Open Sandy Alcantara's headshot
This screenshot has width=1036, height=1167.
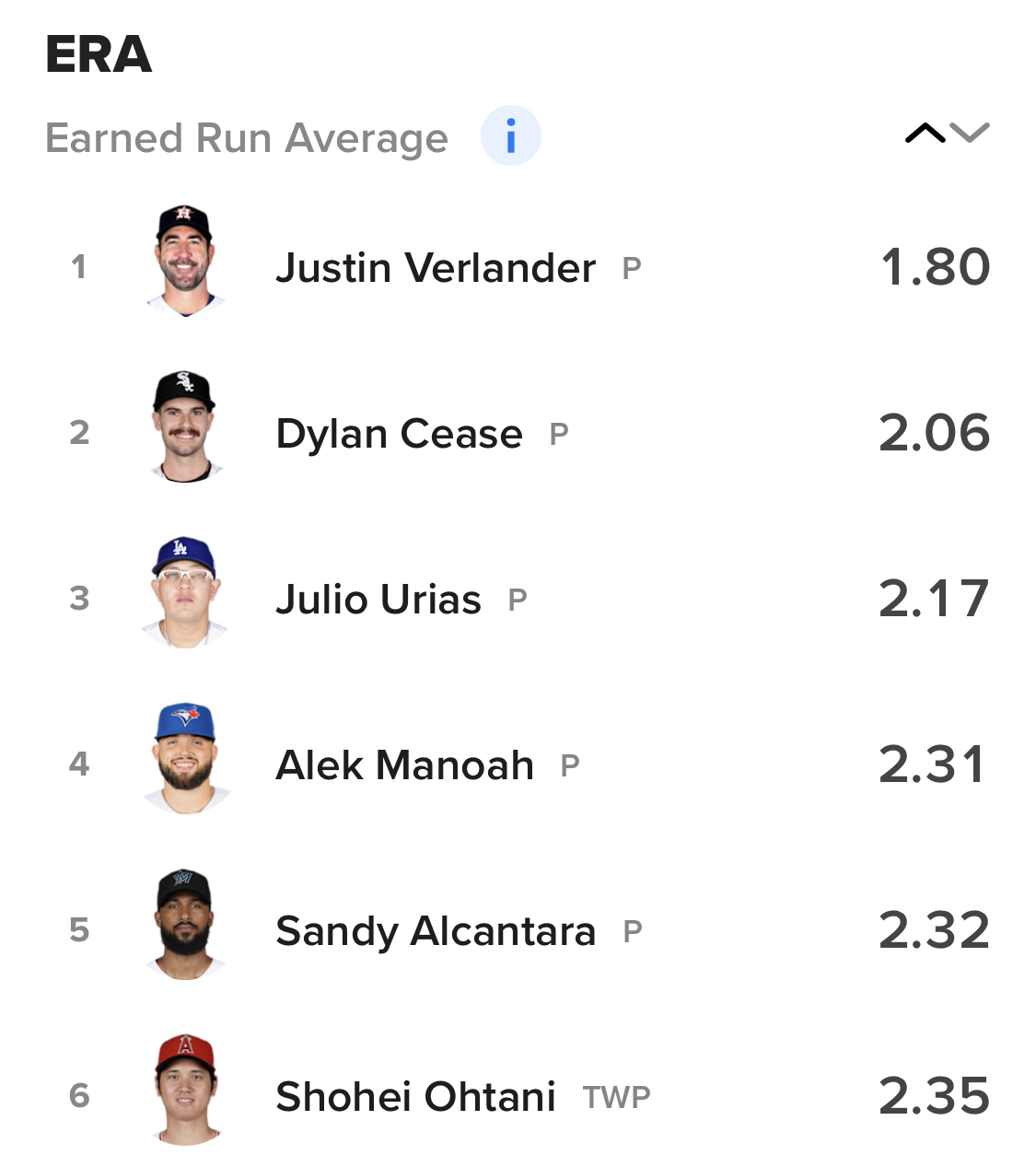pos(185,925)
